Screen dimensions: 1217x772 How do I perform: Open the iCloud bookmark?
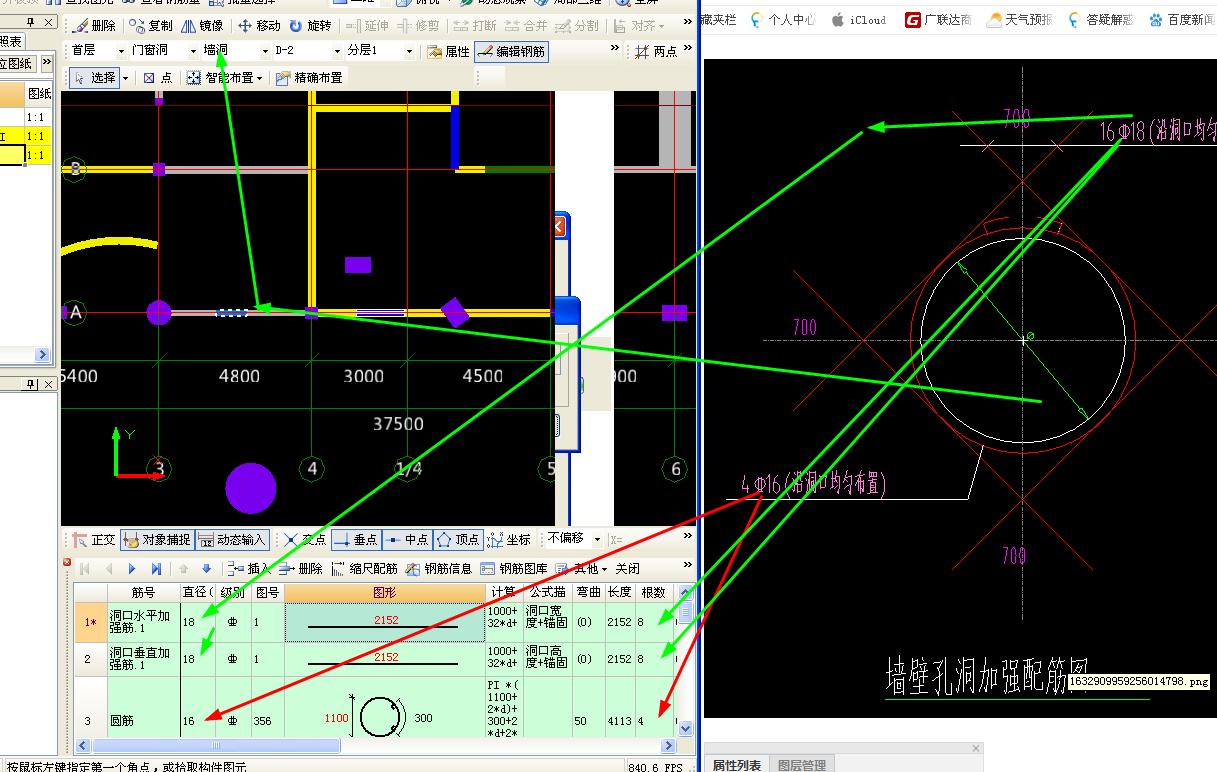[859, 19]
